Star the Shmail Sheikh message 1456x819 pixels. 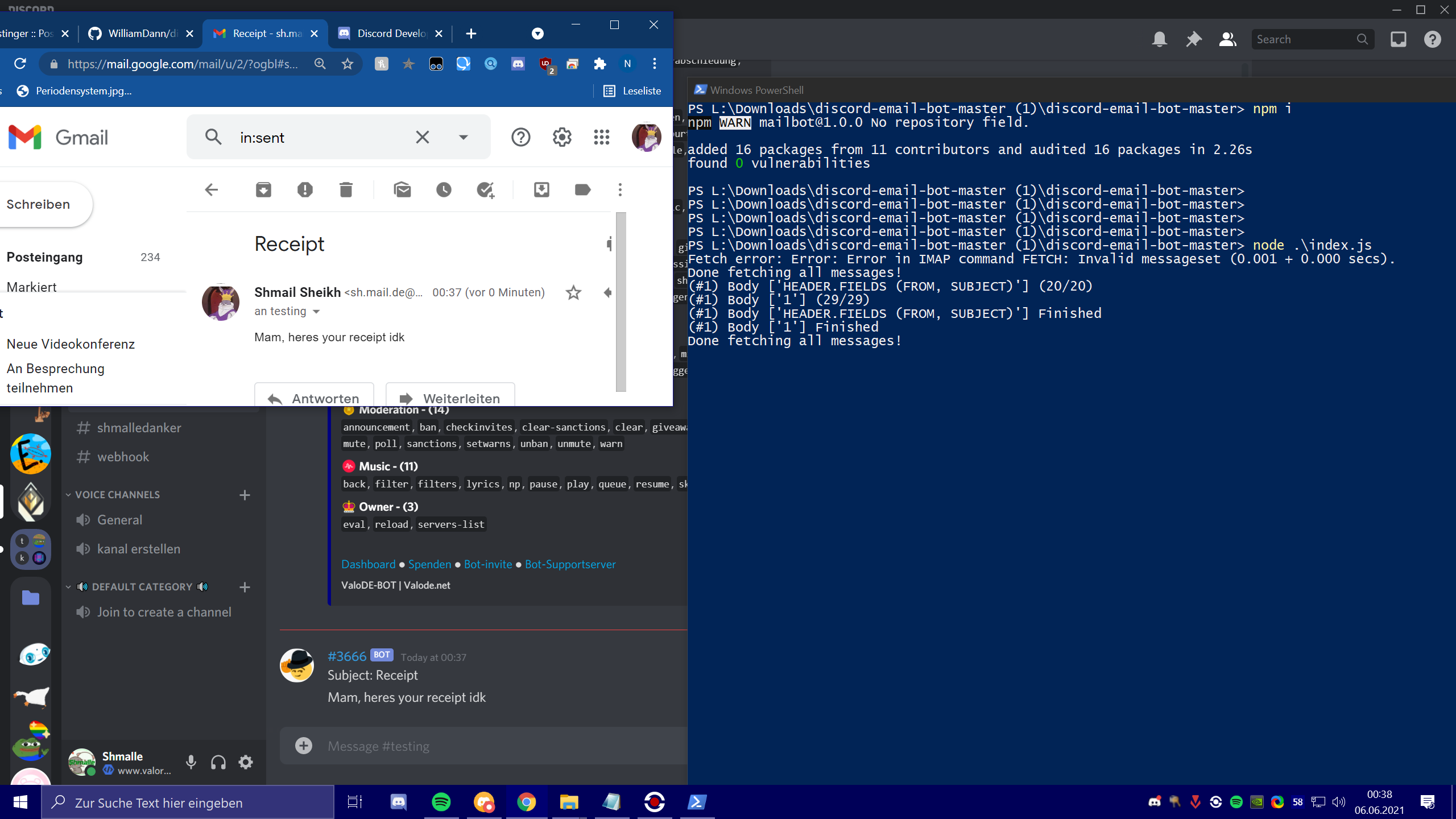click(573, 292)
